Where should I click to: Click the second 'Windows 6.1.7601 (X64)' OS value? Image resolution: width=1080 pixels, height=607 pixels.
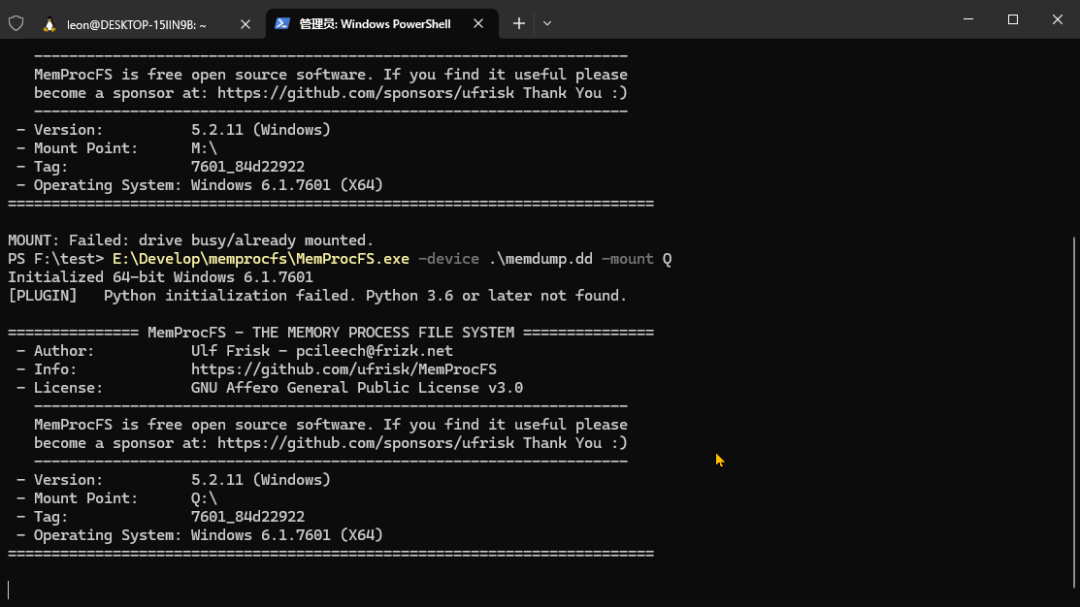287,535
